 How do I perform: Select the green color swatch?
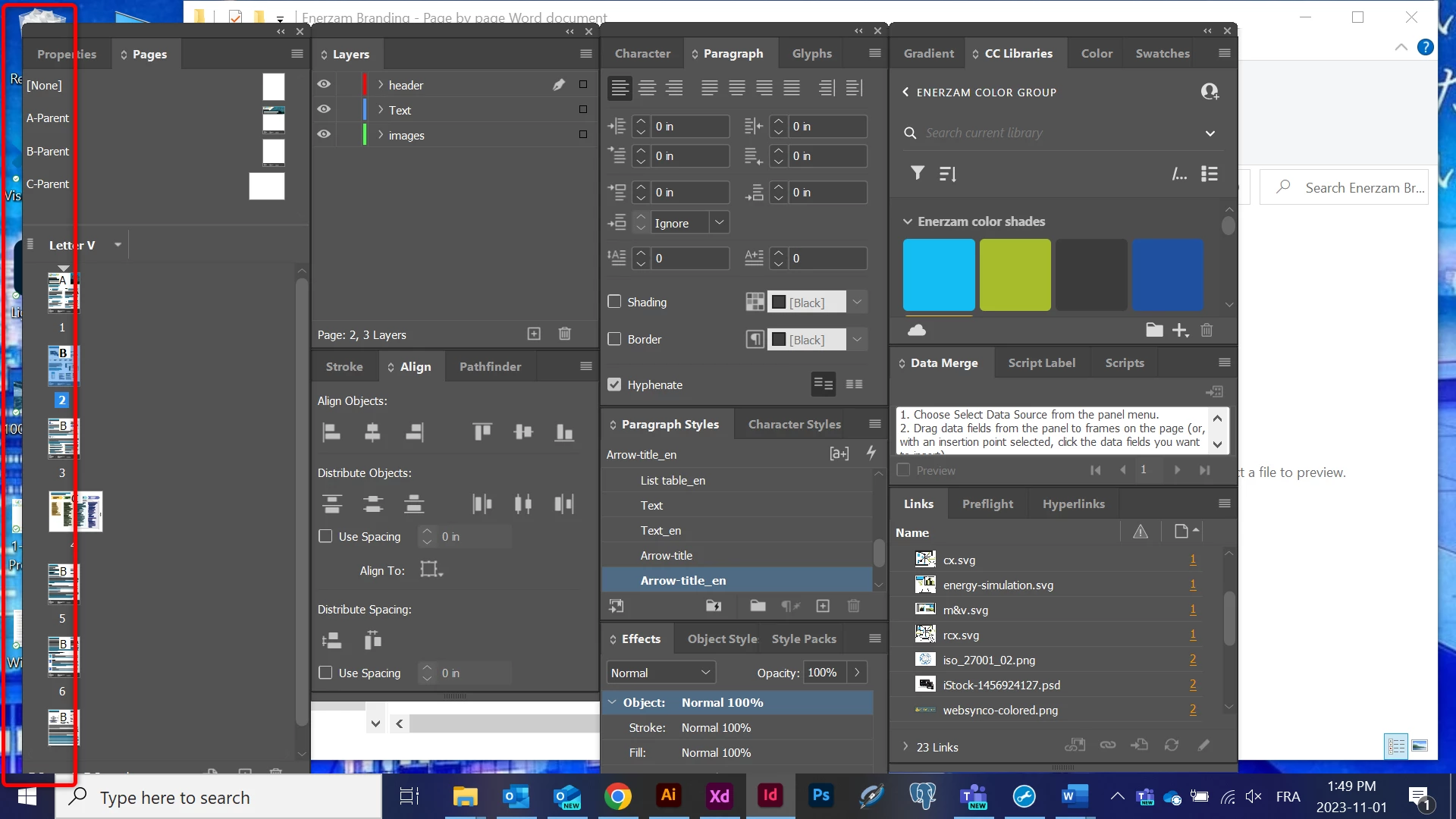1015,275
